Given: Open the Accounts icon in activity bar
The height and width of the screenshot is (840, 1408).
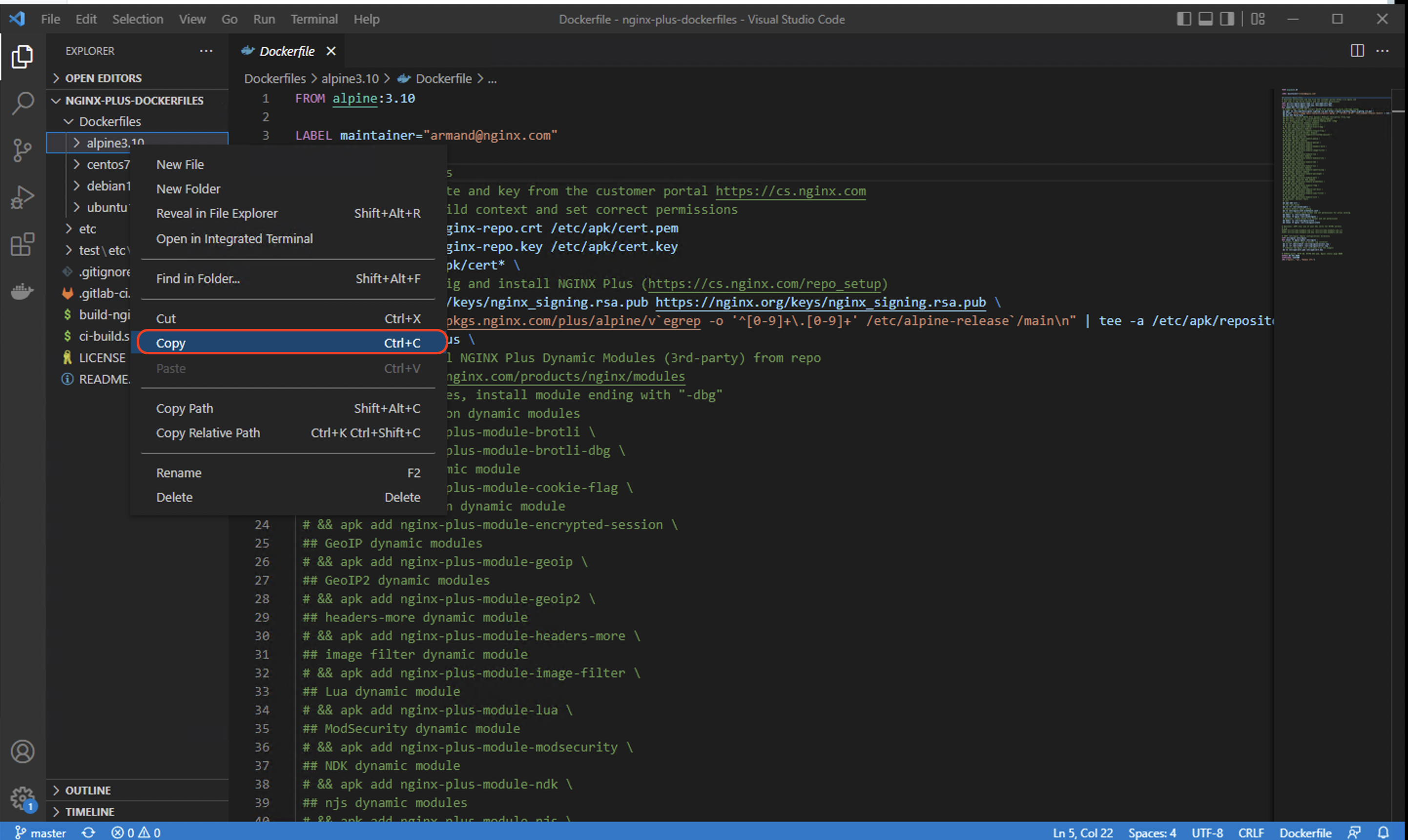Looking at the screenshot, I should click(22, 752).
